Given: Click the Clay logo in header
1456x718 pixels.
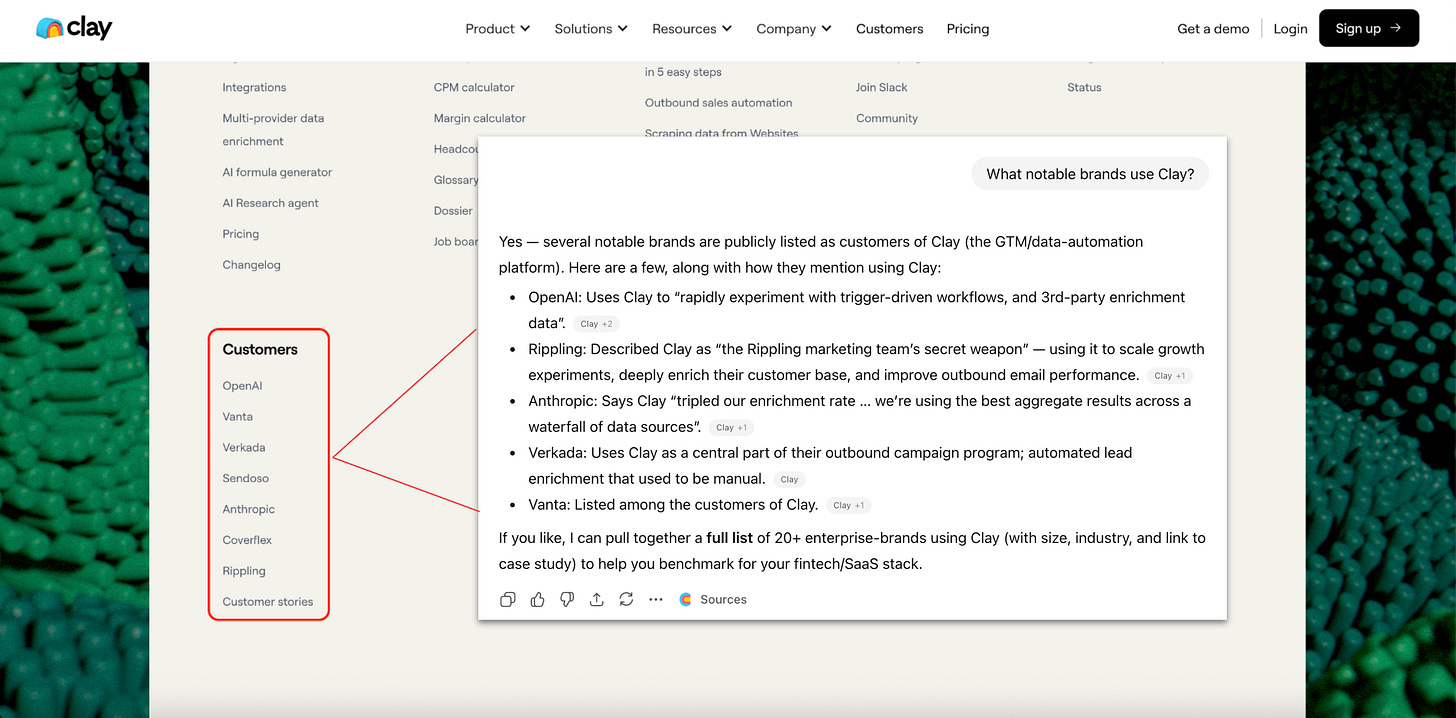Looking at the screenshot, I should point(74,28).
